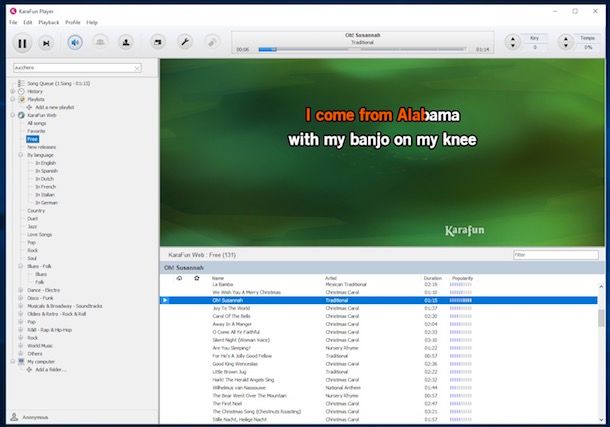
Task: Click the dual screen display icon
Action: point(157,42)
